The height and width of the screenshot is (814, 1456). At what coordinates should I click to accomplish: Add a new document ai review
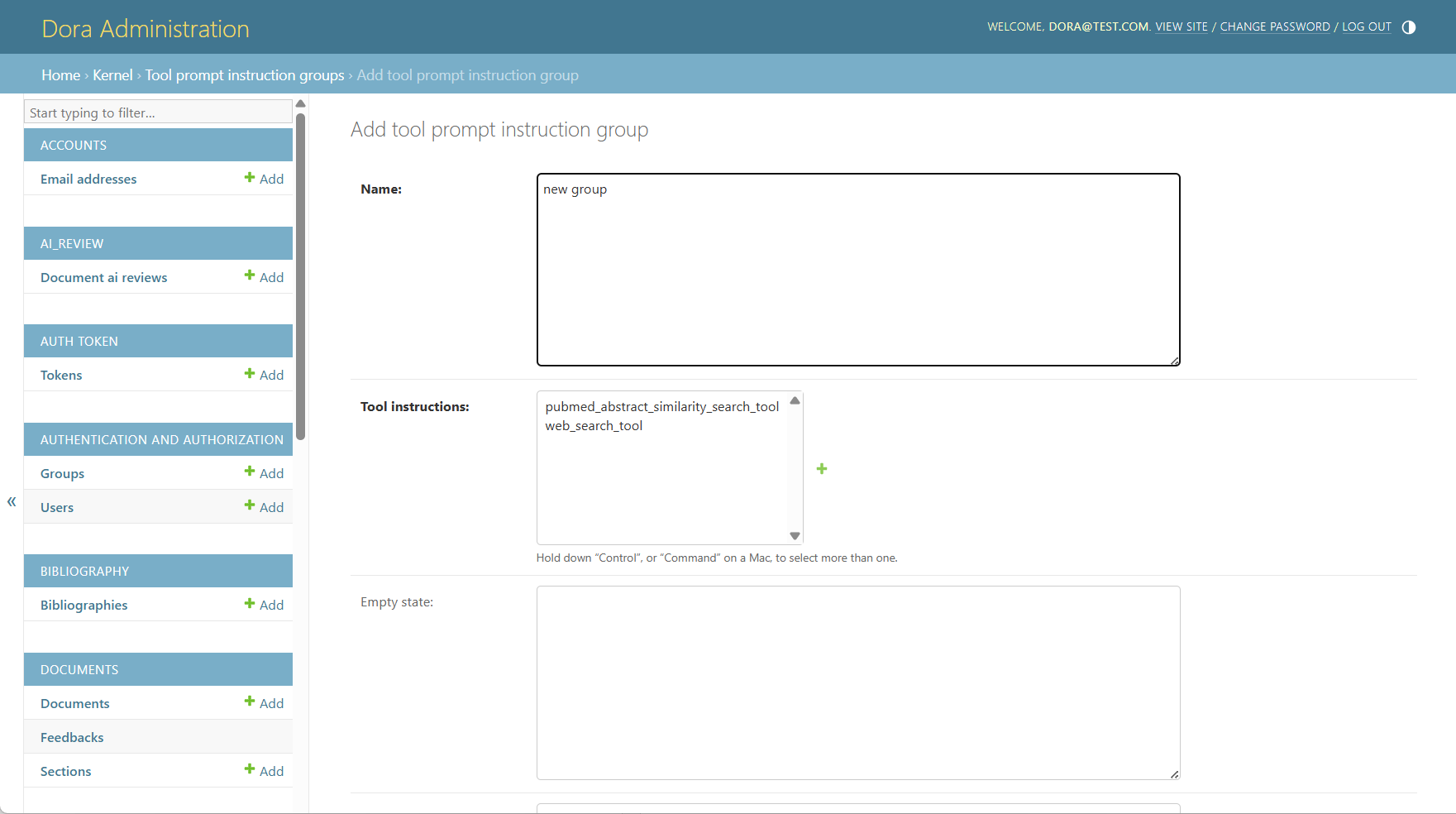point(265,277)
